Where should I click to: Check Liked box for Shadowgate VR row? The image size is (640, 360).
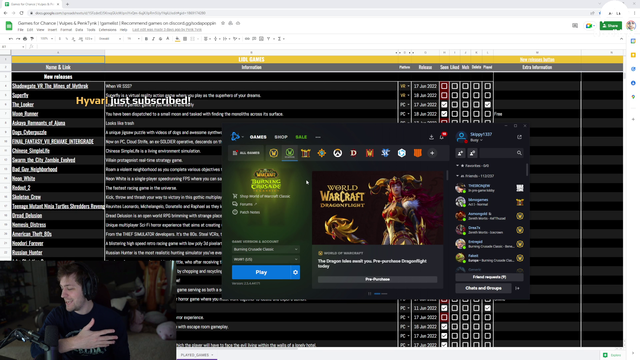(455, 86)
